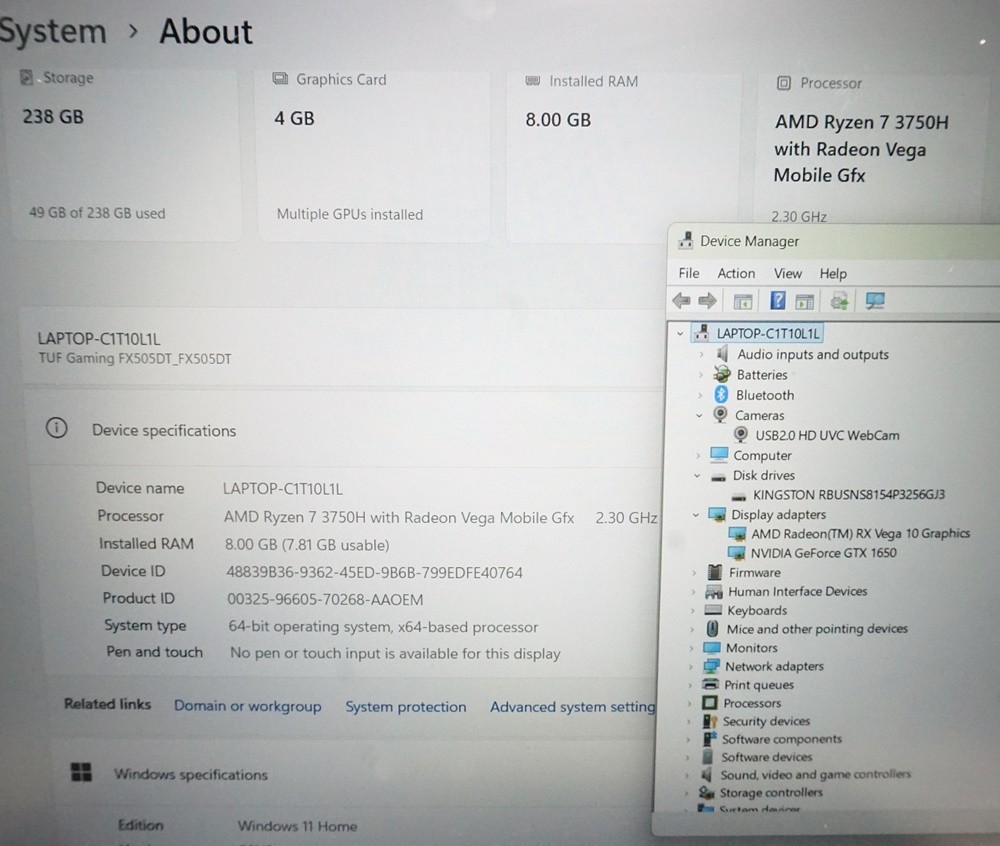1000x846 pixels.
Task: Click the Bluetooth category icon
Action: point(721,395)
